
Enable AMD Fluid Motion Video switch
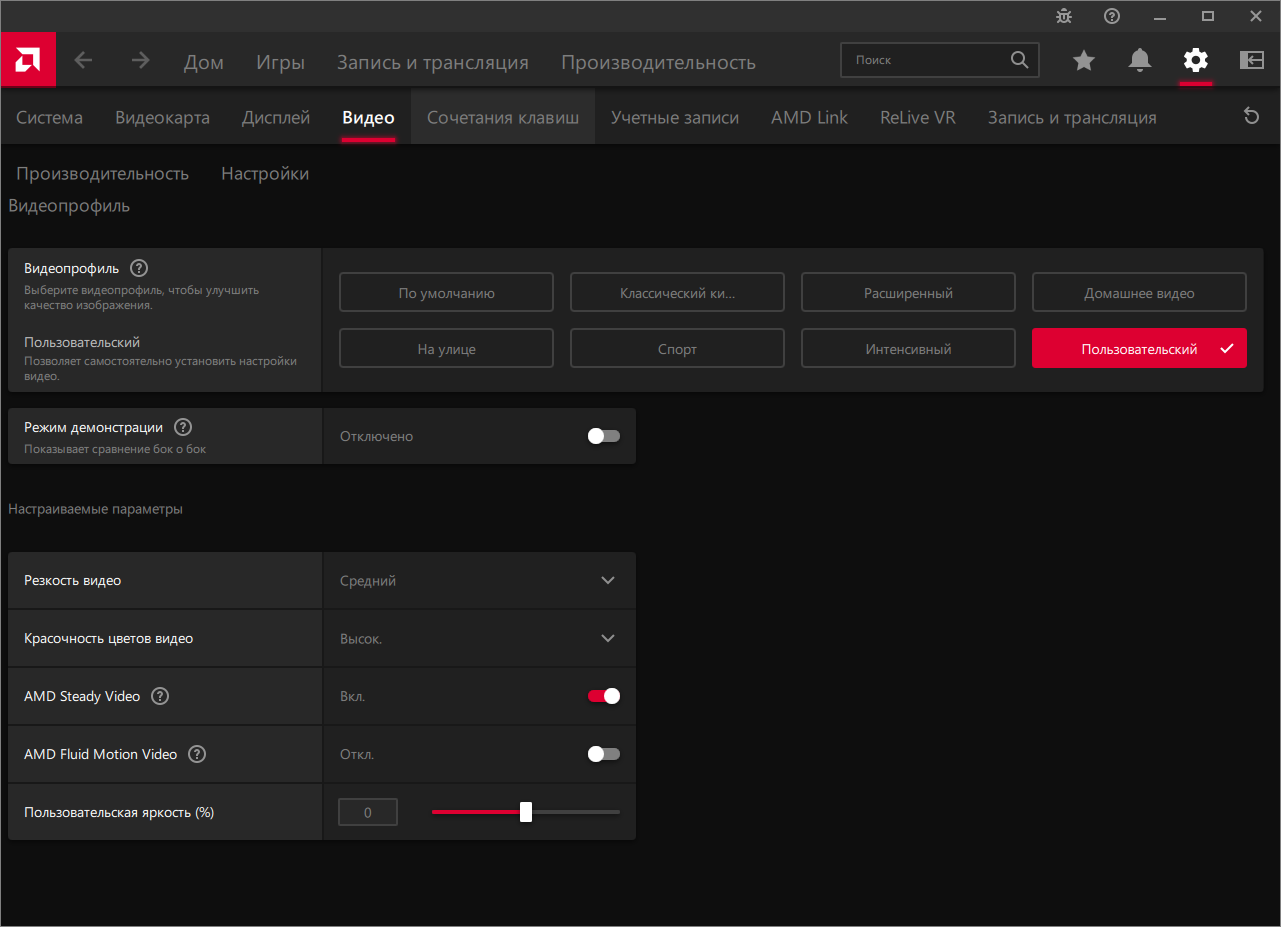point(603,754)
